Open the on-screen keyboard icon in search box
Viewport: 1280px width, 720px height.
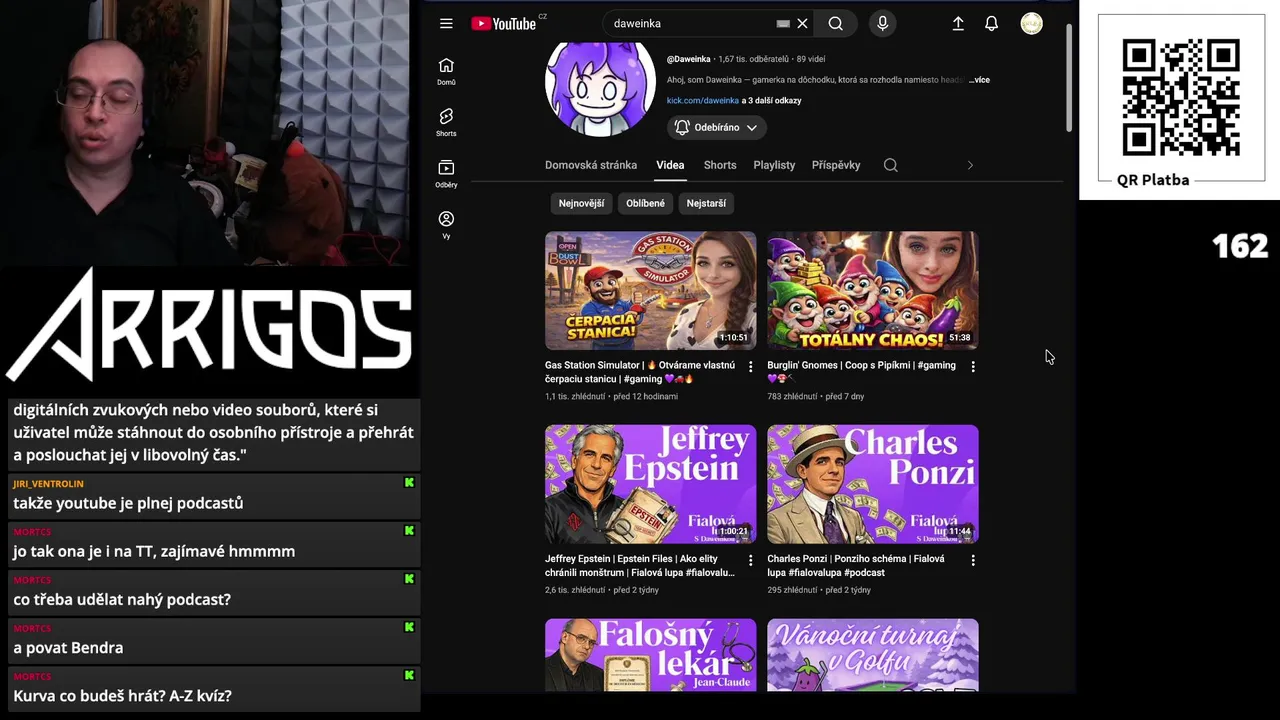[x=783, y=24]
